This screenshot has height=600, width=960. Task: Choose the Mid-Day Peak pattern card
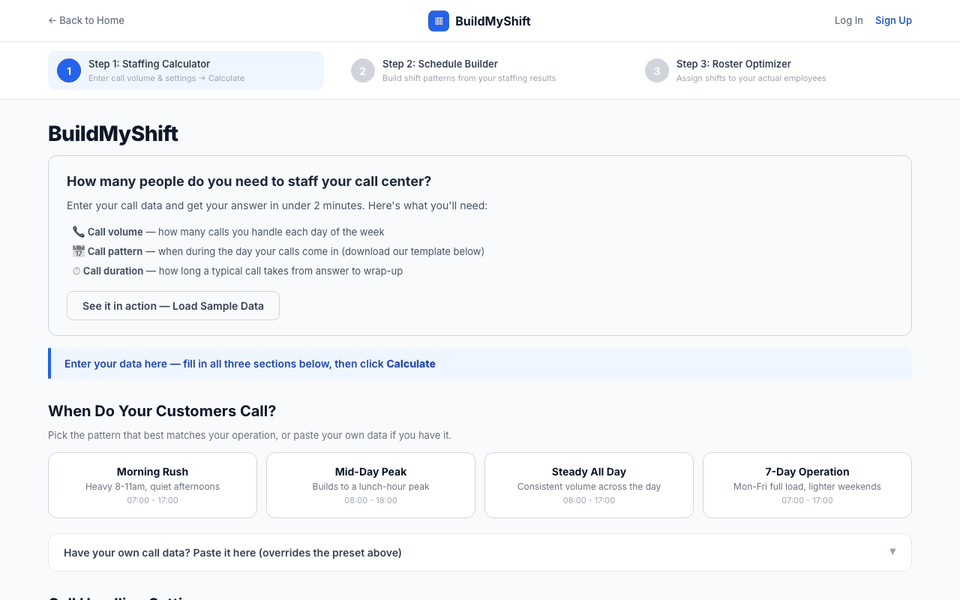[371, 486]
